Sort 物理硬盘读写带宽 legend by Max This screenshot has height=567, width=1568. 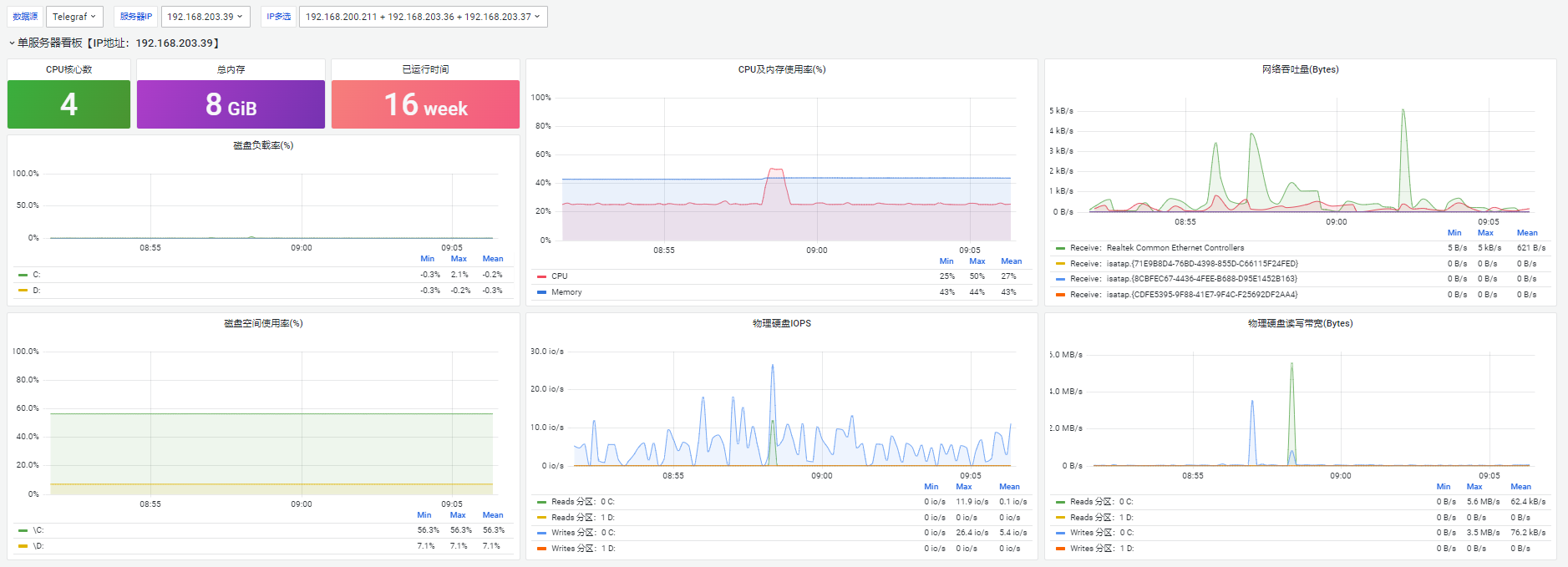tap(1474, 487)
